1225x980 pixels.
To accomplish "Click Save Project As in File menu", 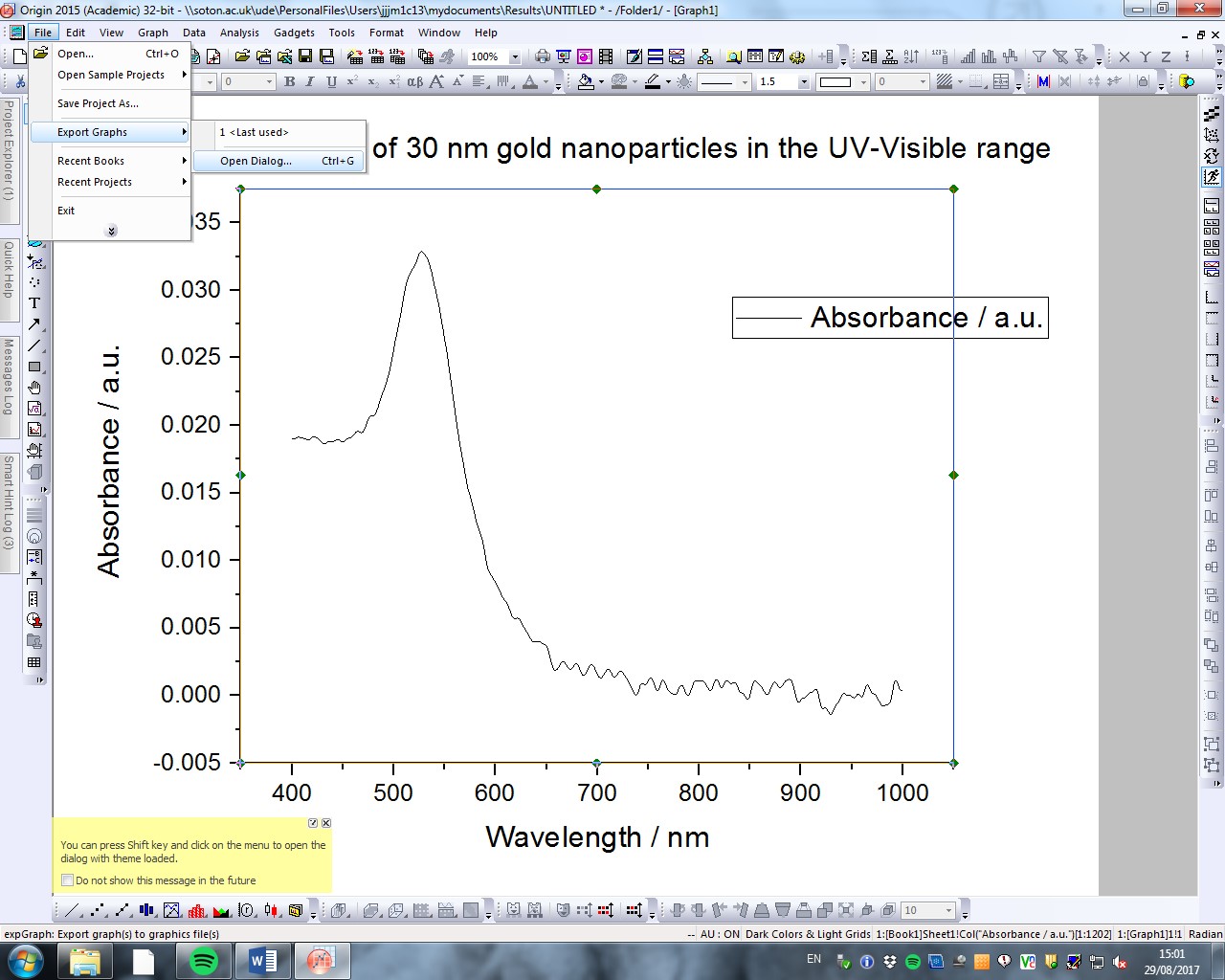I will (x=98, y=103).
